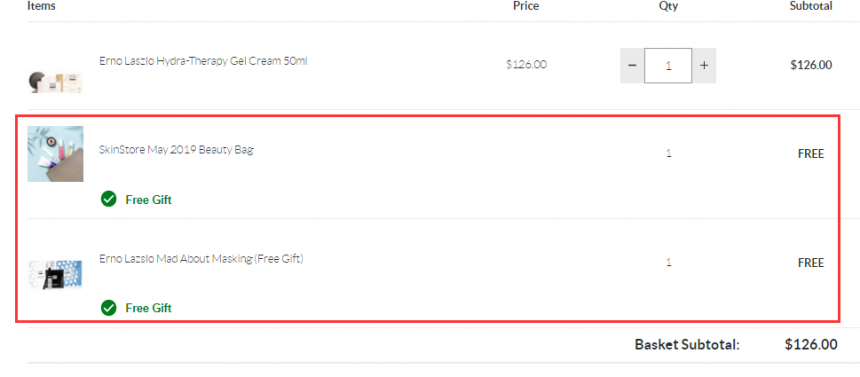Click the Hydra-Therapy Gel Cream thumbnail image

point(55,82)
